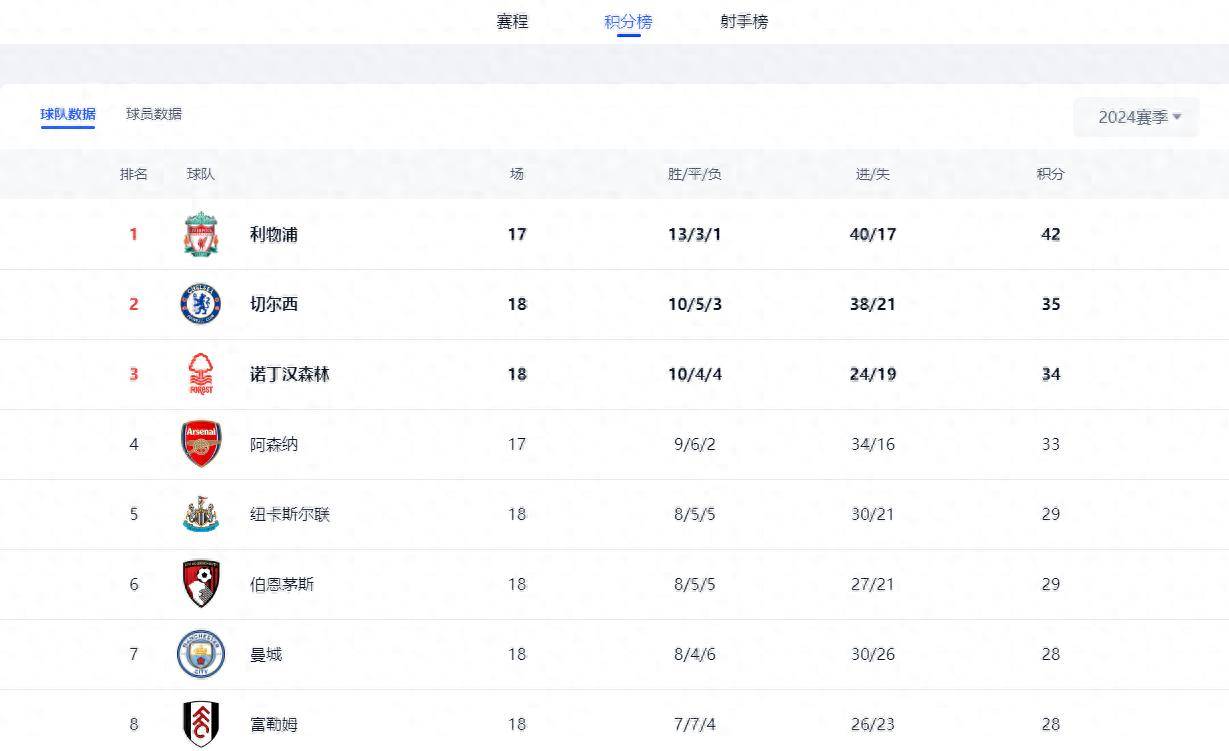Click the Fulham club crest icon

click(201, 724)
